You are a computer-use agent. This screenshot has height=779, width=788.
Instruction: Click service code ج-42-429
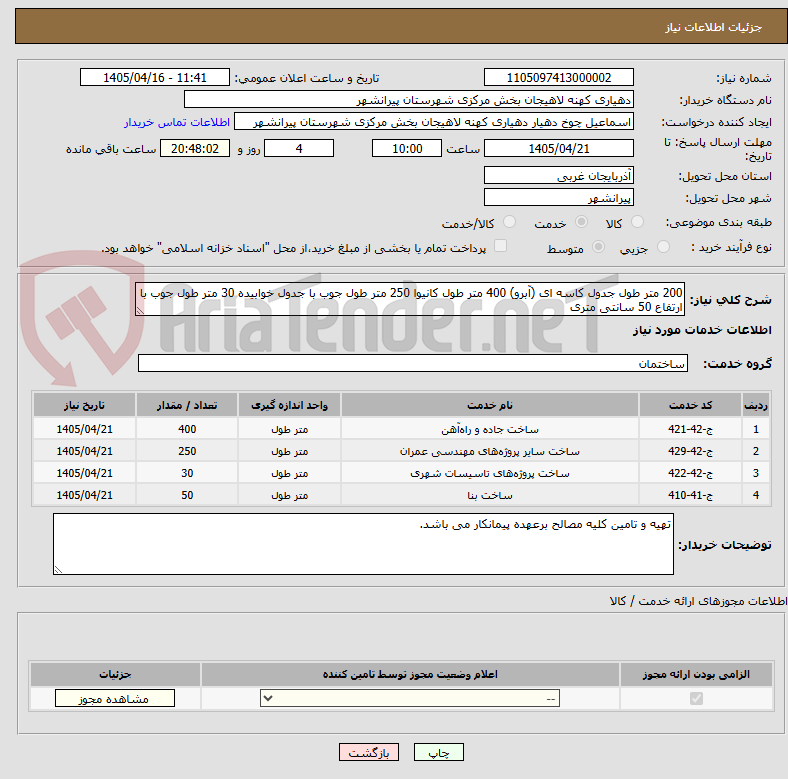691,451
